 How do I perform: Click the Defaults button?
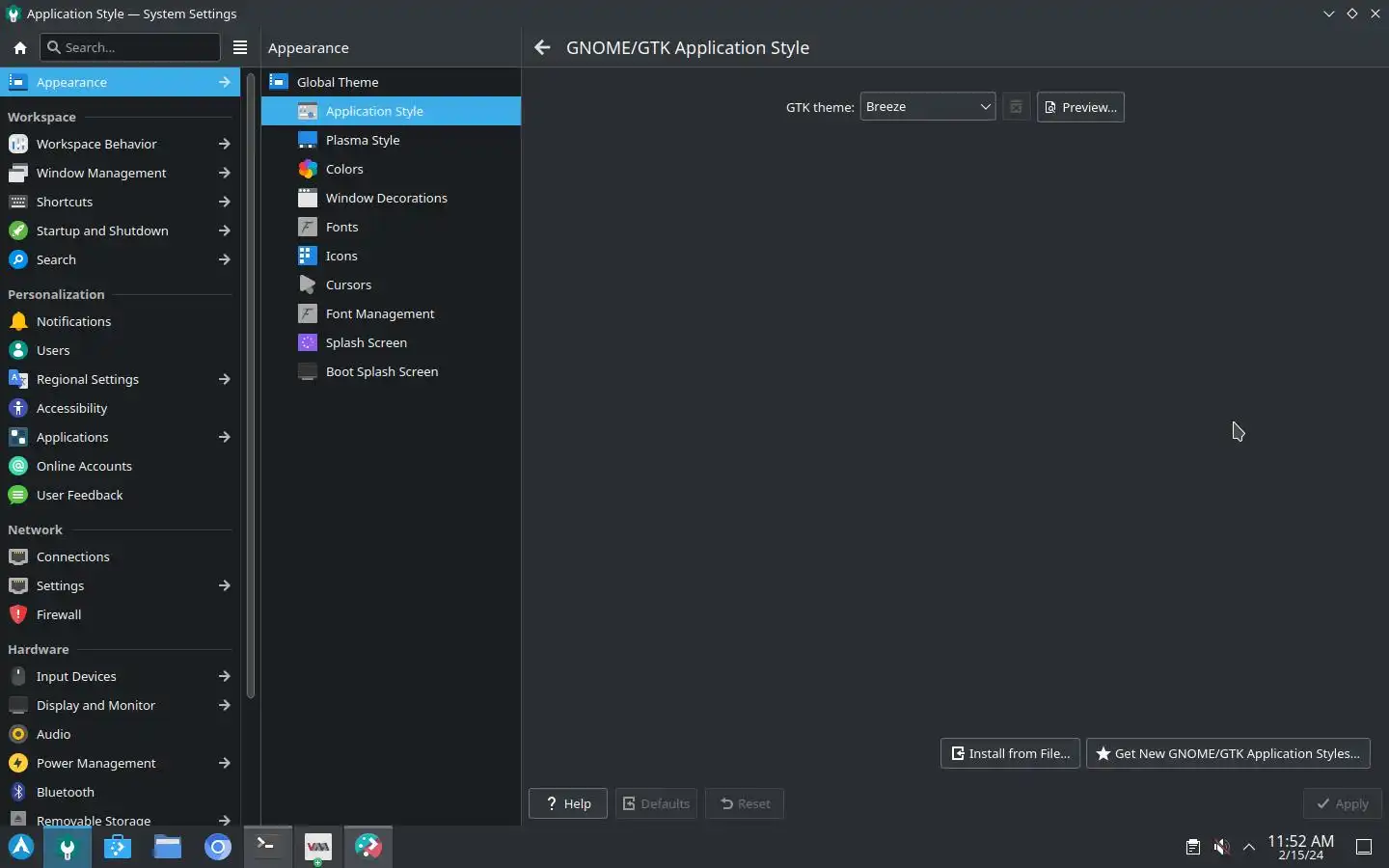click(656, 803)
